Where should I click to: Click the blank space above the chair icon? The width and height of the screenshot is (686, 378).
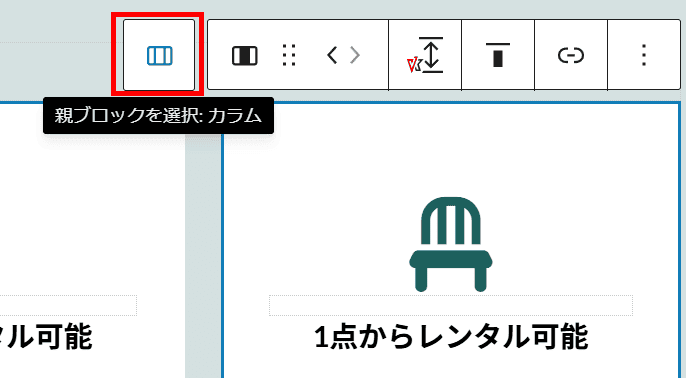point(451,149)
